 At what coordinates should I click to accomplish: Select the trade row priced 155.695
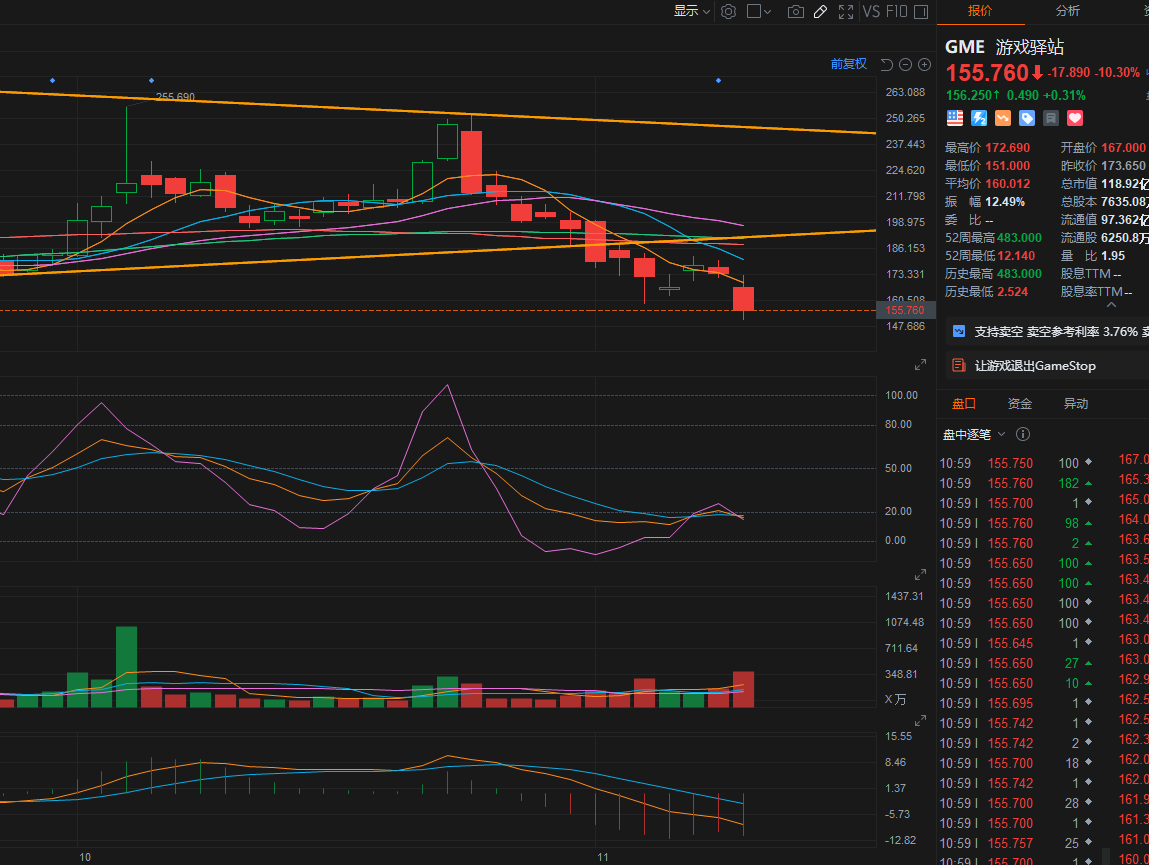pos(1016,703)
